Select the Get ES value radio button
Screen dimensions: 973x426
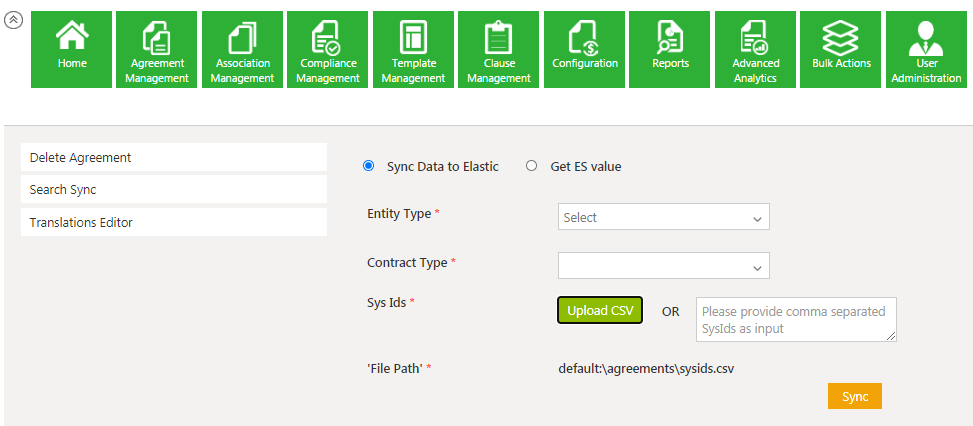coord(532,167)
